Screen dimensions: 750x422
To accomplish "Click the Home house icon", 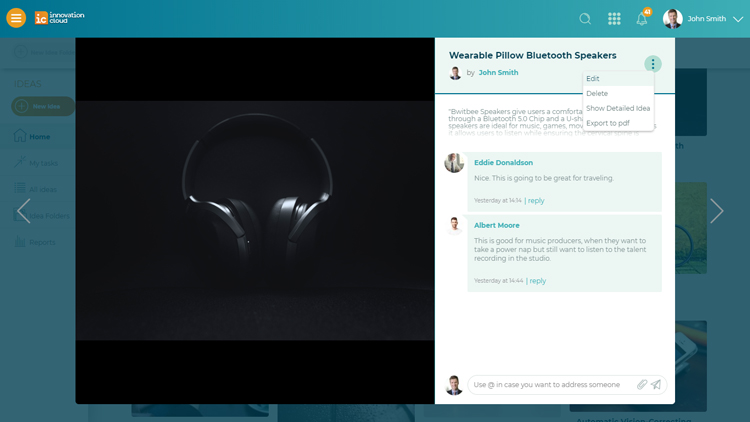I will click(20, 135).
